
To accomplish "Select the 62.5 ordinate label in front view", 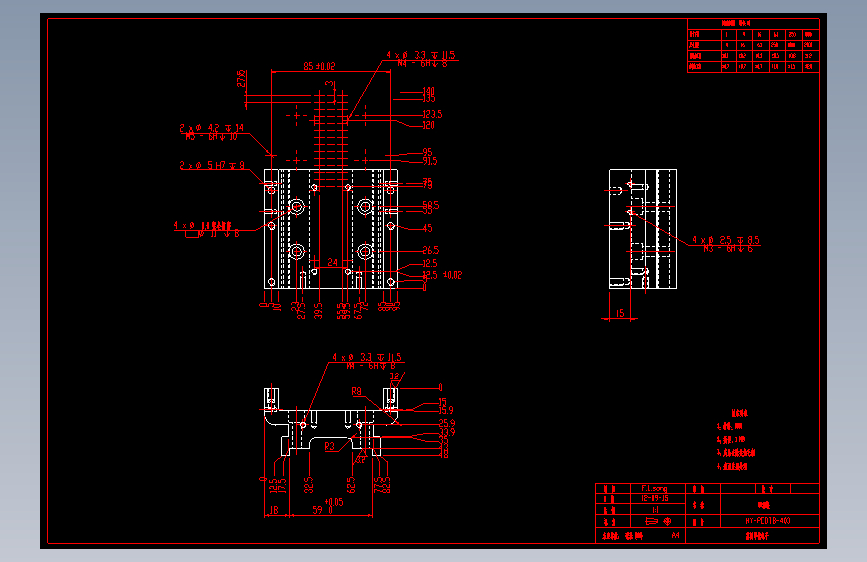I will [x=351, y=485].
